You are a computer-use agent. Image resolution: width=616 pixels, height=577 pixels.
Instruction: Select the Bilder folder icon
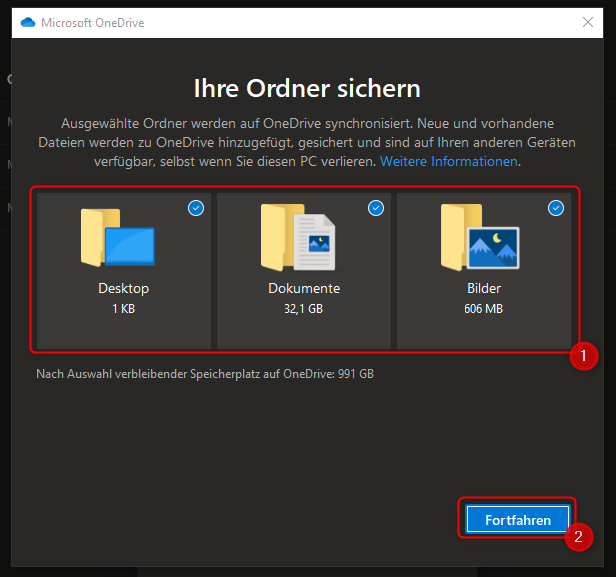click(x=480, y=238)
